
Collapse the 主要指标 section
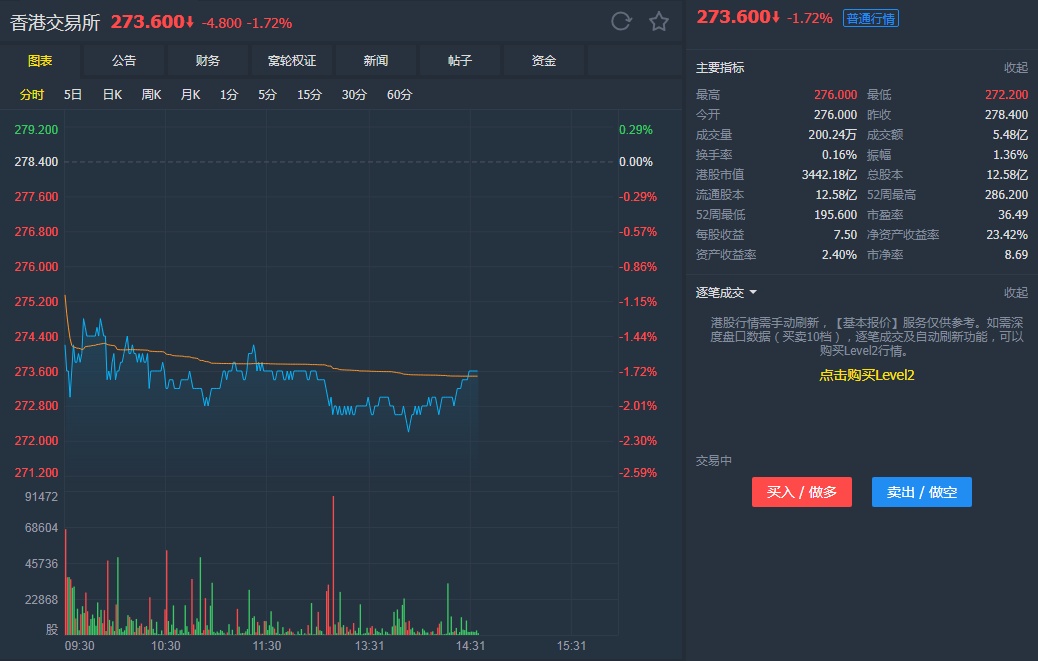[1015, 68]
